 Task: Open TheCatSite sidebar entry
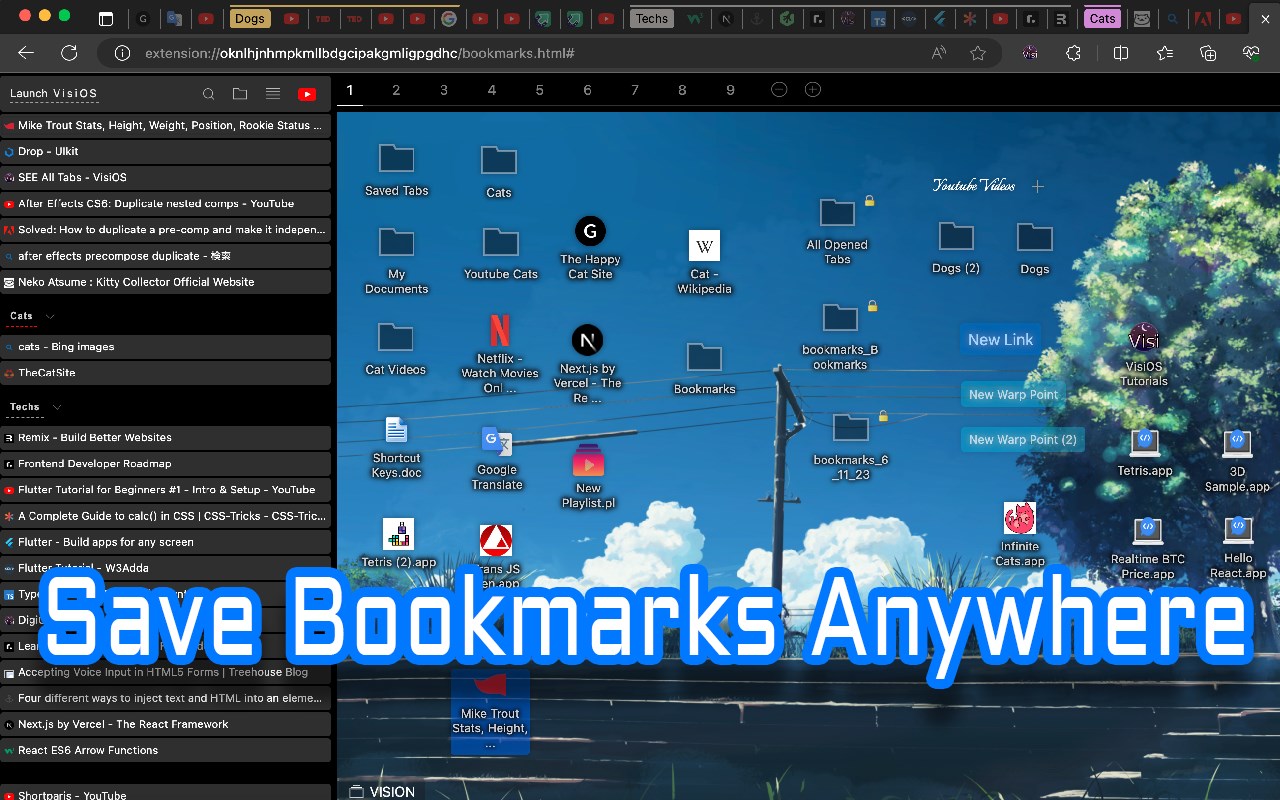tap(165, 373)
